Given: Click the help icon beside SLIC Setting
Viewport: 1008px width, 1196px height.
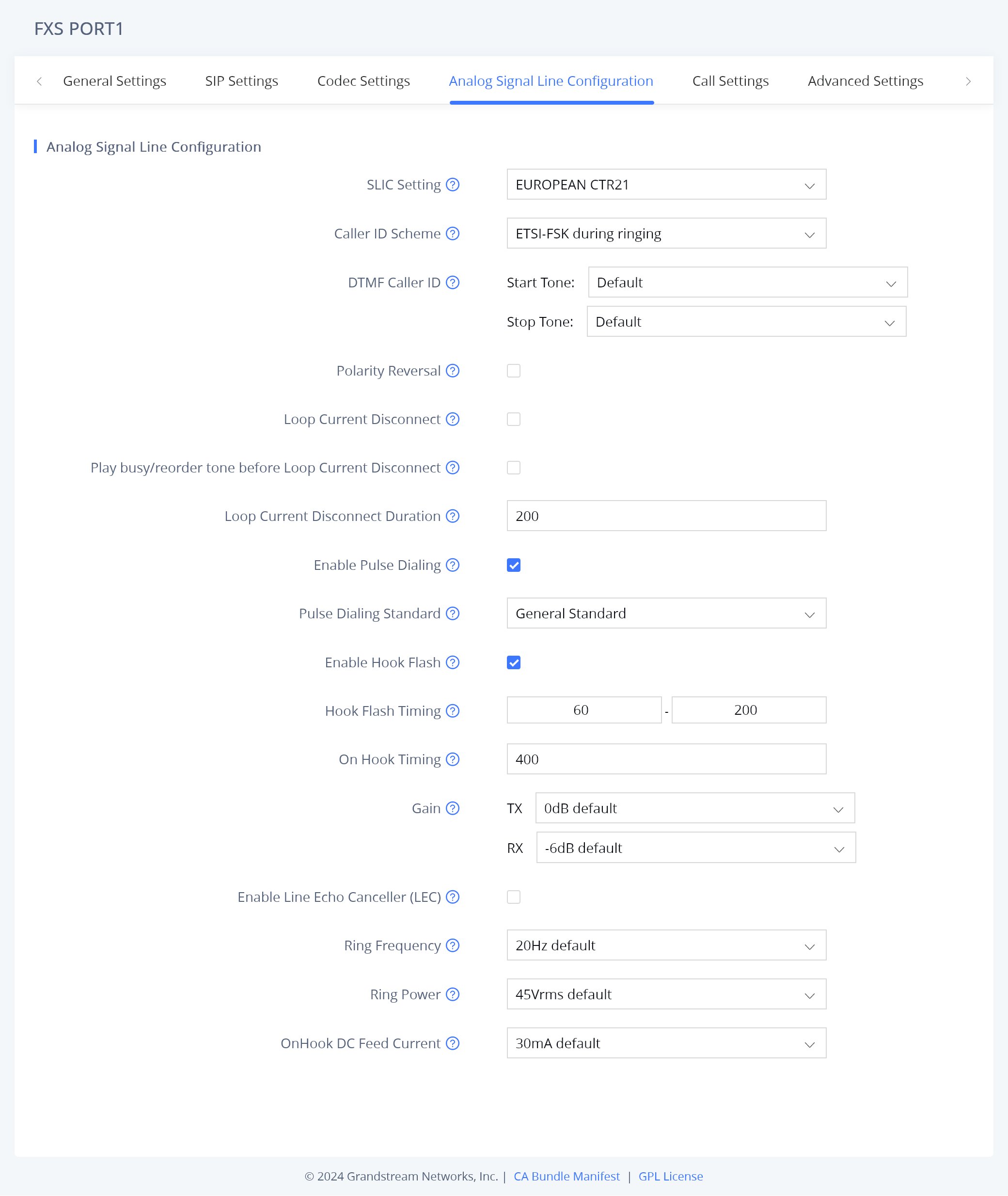Looking at the screenshot, I should [453, 185].
